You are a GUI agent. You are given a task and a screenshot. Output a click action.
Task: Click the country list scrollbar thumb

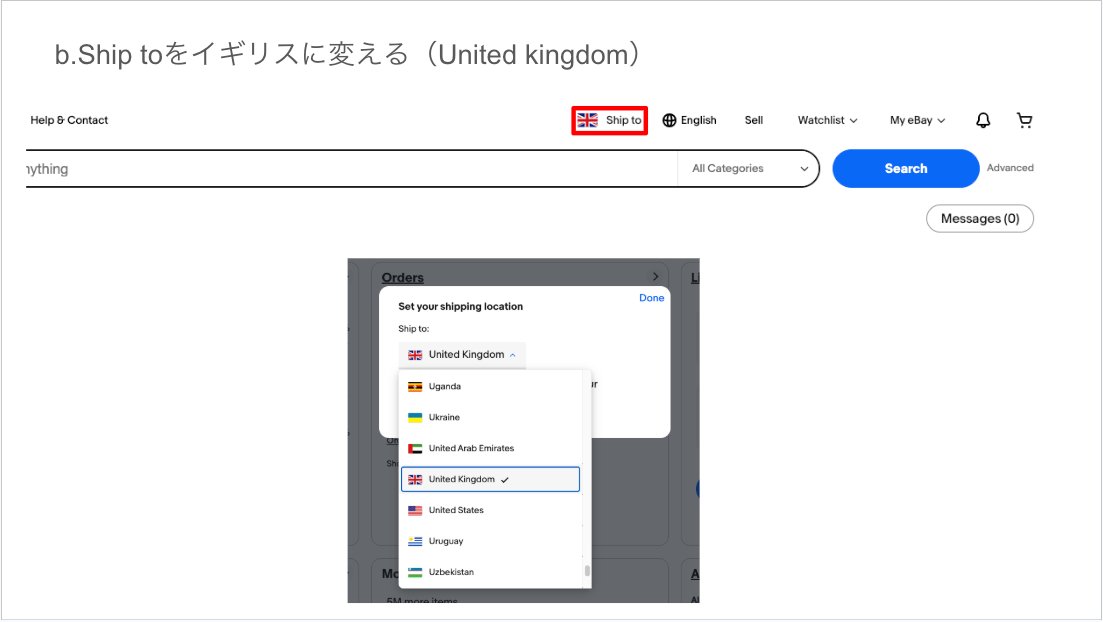pos(587,571)
